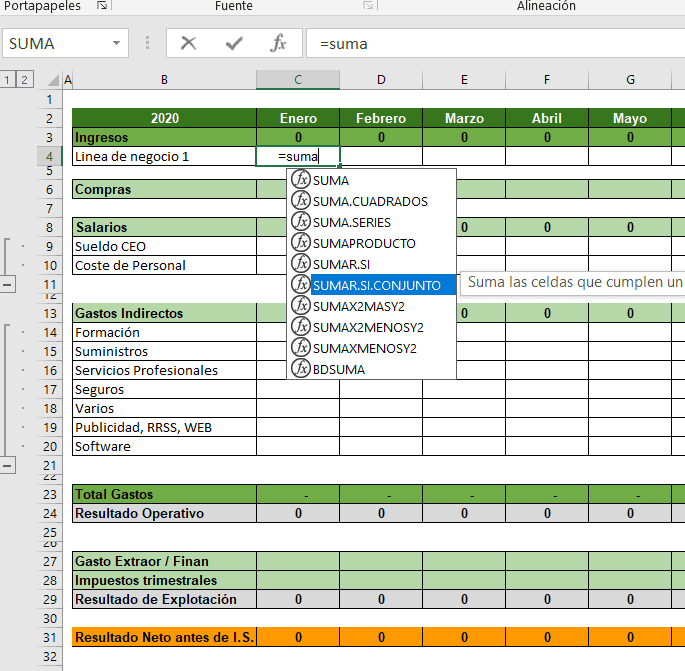Select the Servicios Profesionales cell
The height and width of the screenshot is (671, 685).
[x=164, y=370]
